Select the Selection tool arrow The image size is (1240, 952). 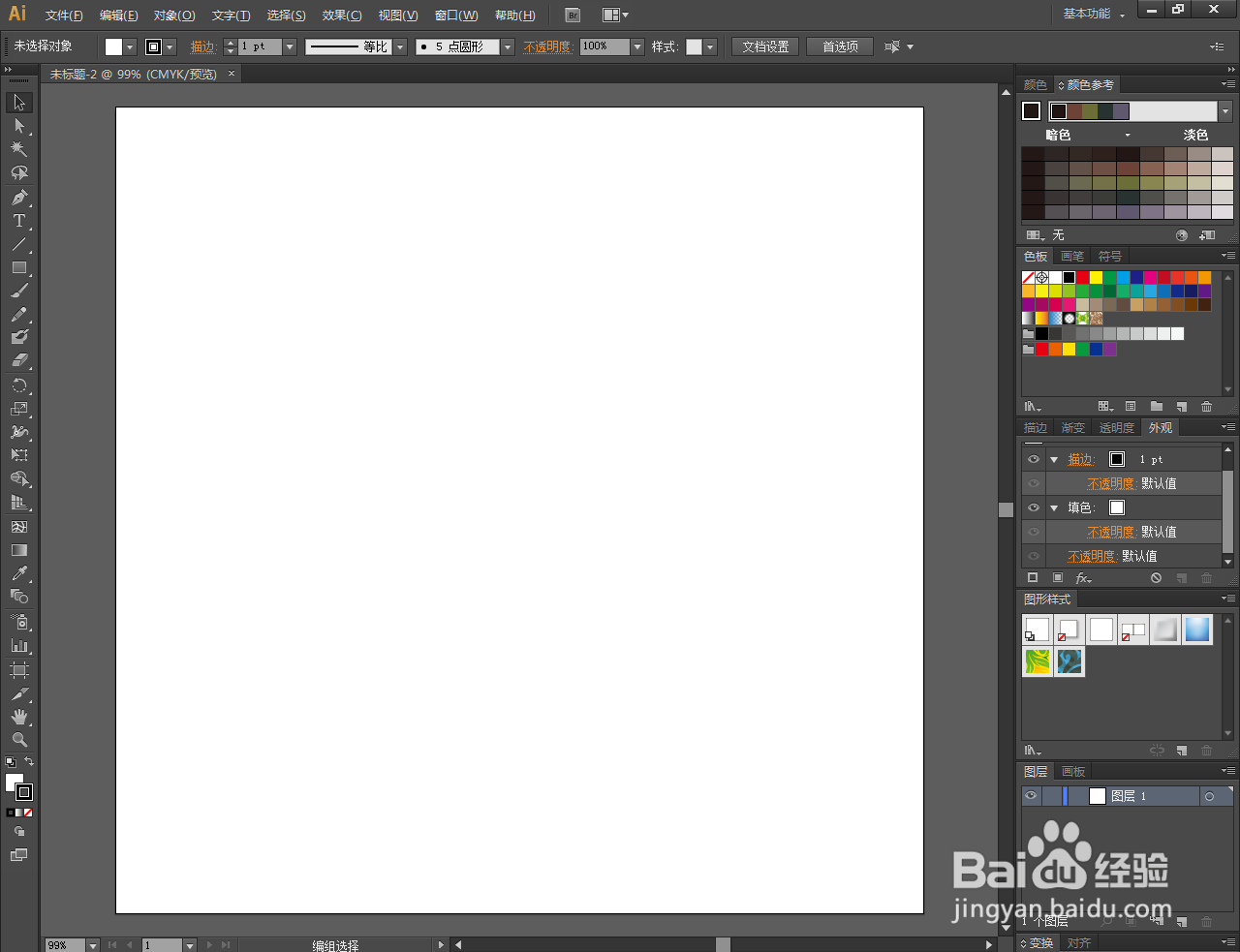[x=18, y=103]
